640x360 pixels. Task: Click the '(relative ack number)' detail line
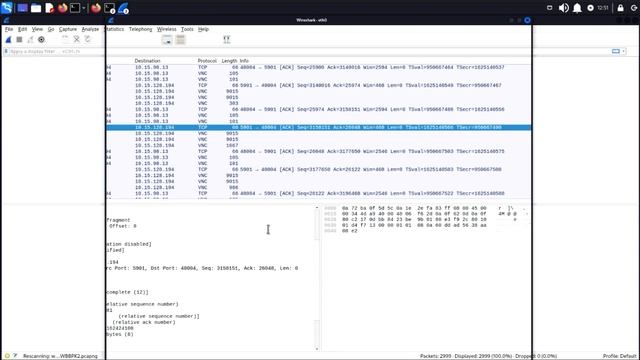click(x=144, y=322)
